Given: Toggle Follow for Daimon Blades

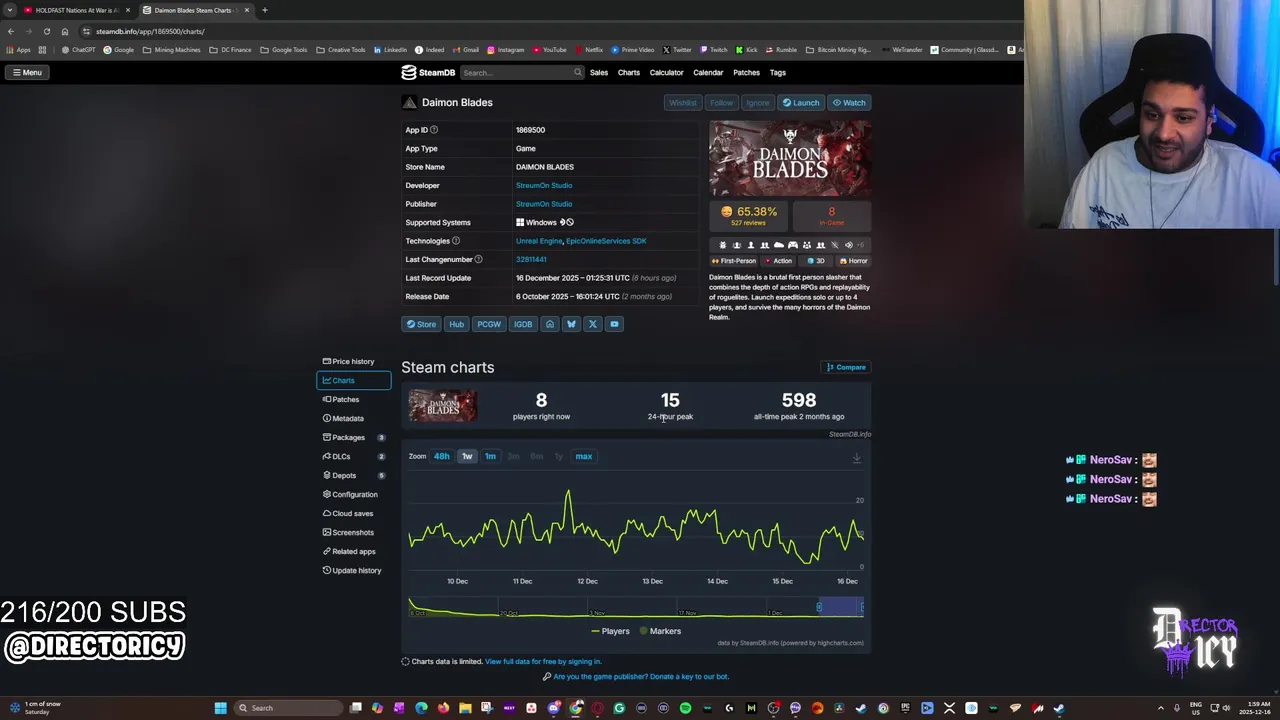Looking at the screenshot, I should pyautogui.click(x=721, y=102).
